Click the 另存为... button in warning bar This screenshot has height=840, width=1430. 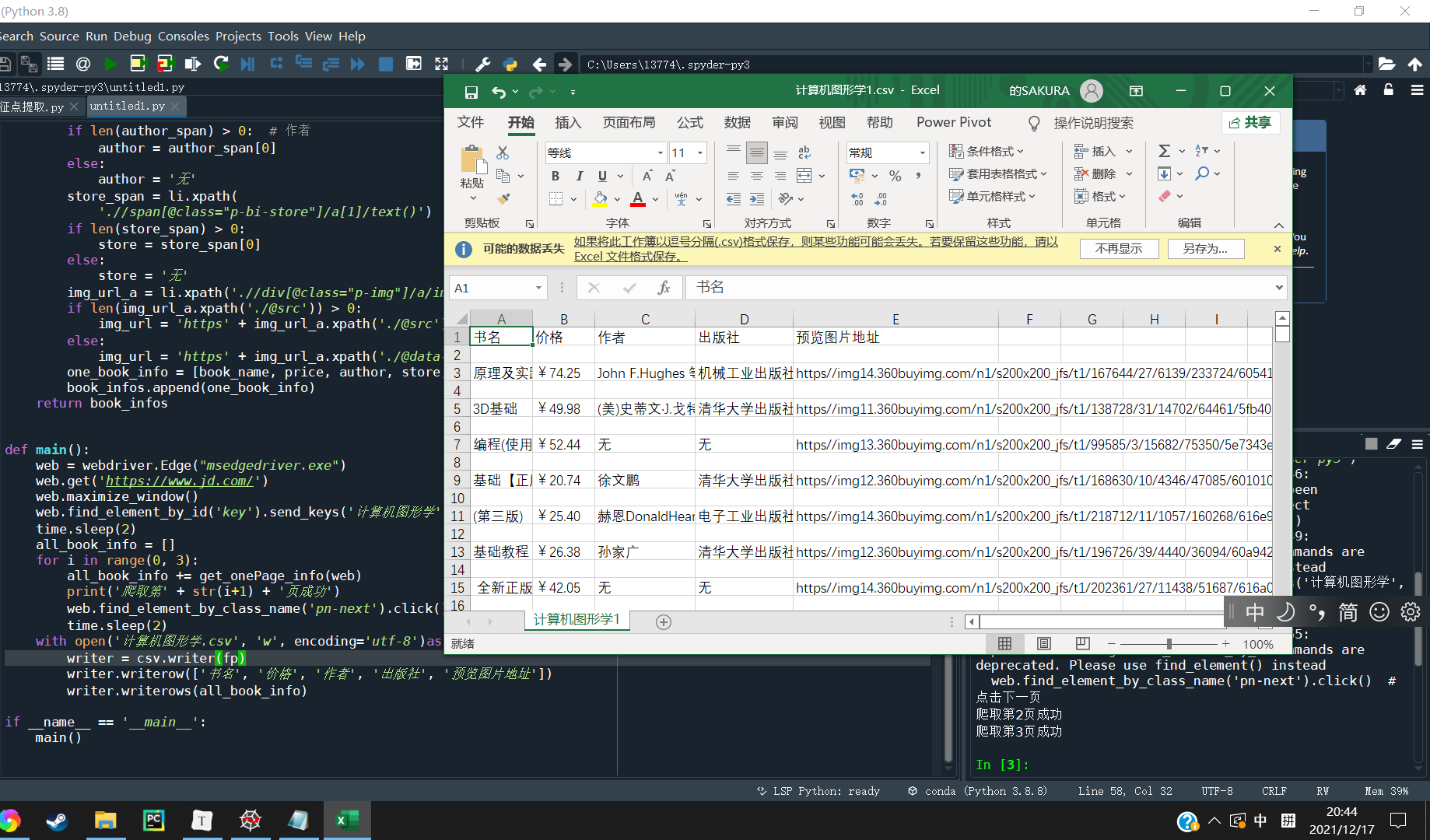pyautogui.click(x=1205, y=249)
